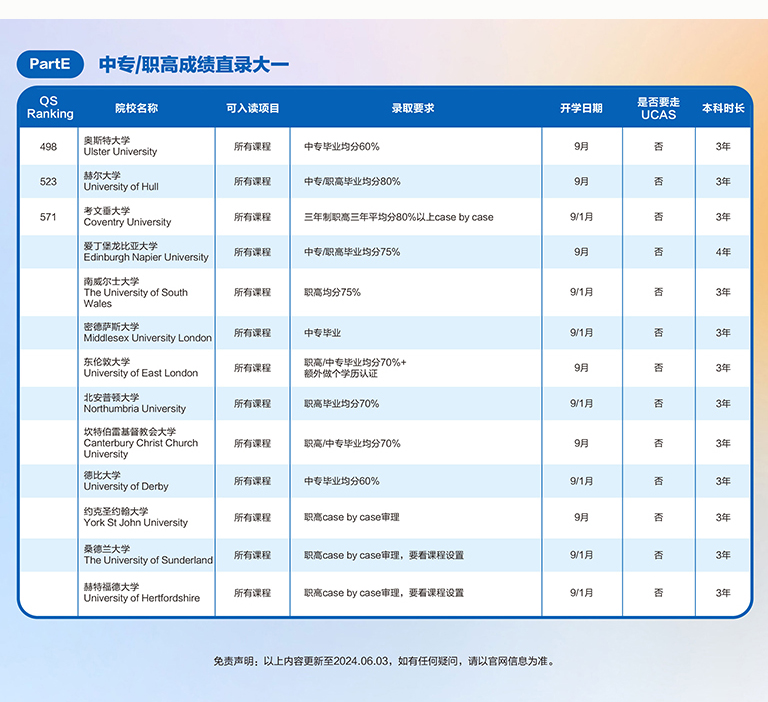The height and width of the screenshot is (702, 768).
Task: Click the QS Ranking column header
Action: [49, 107]
